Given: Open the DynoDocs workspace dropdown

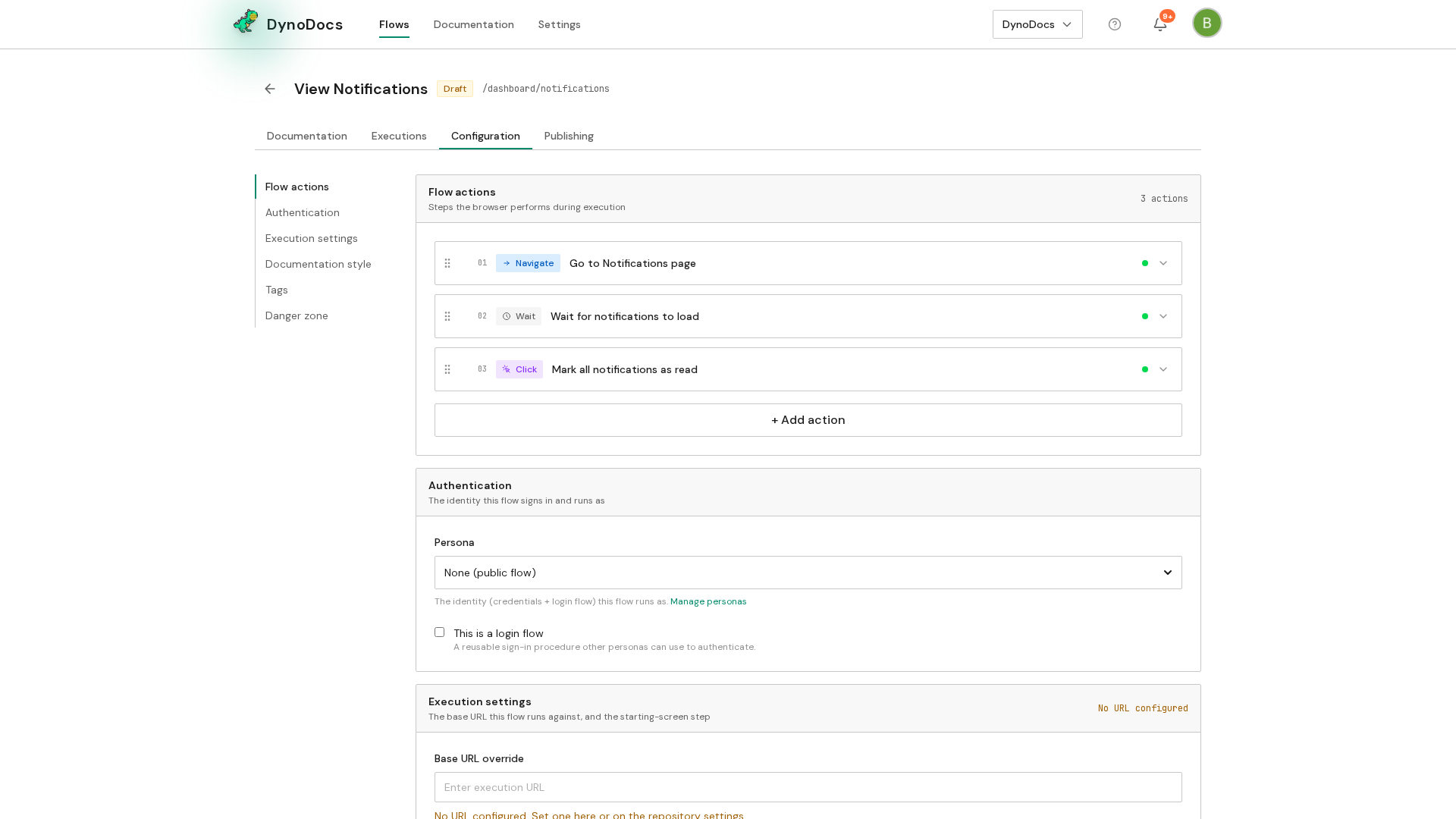Looking at the screenshot, I should coord(1037,24).
